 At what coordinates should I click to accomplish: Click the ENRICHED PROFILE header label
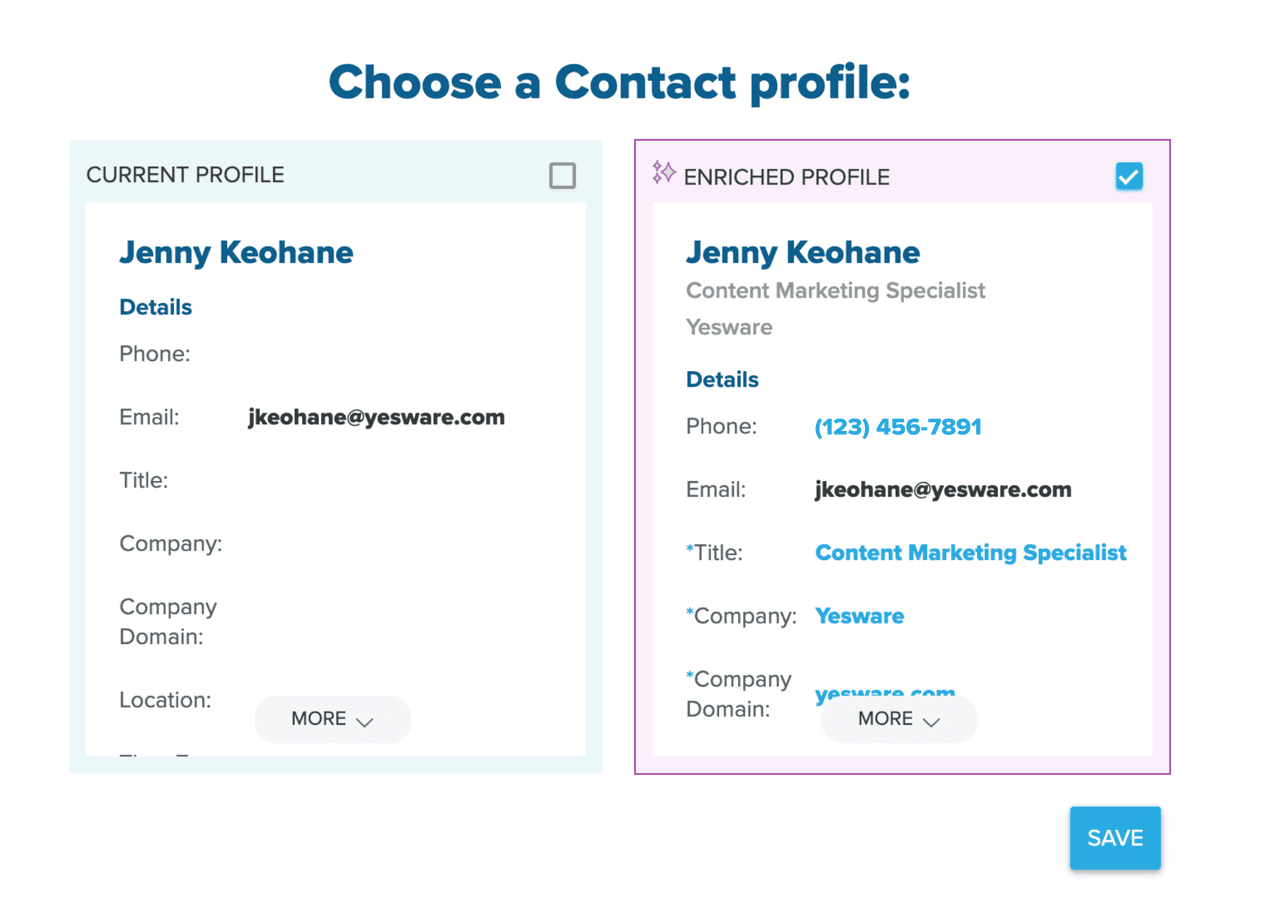coord(786,178)
